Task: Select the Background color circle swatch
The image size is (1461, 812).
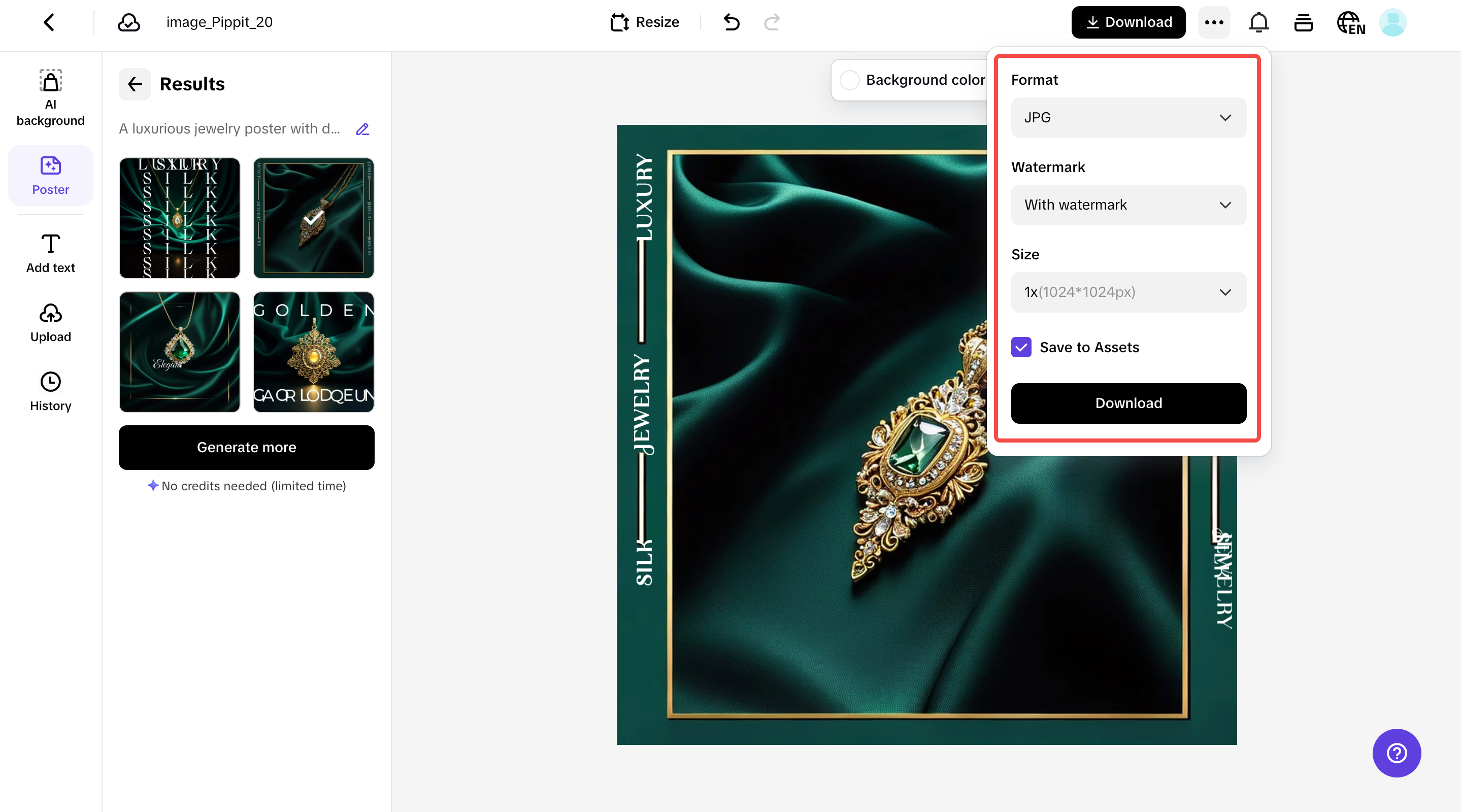Action: (849, 80)
